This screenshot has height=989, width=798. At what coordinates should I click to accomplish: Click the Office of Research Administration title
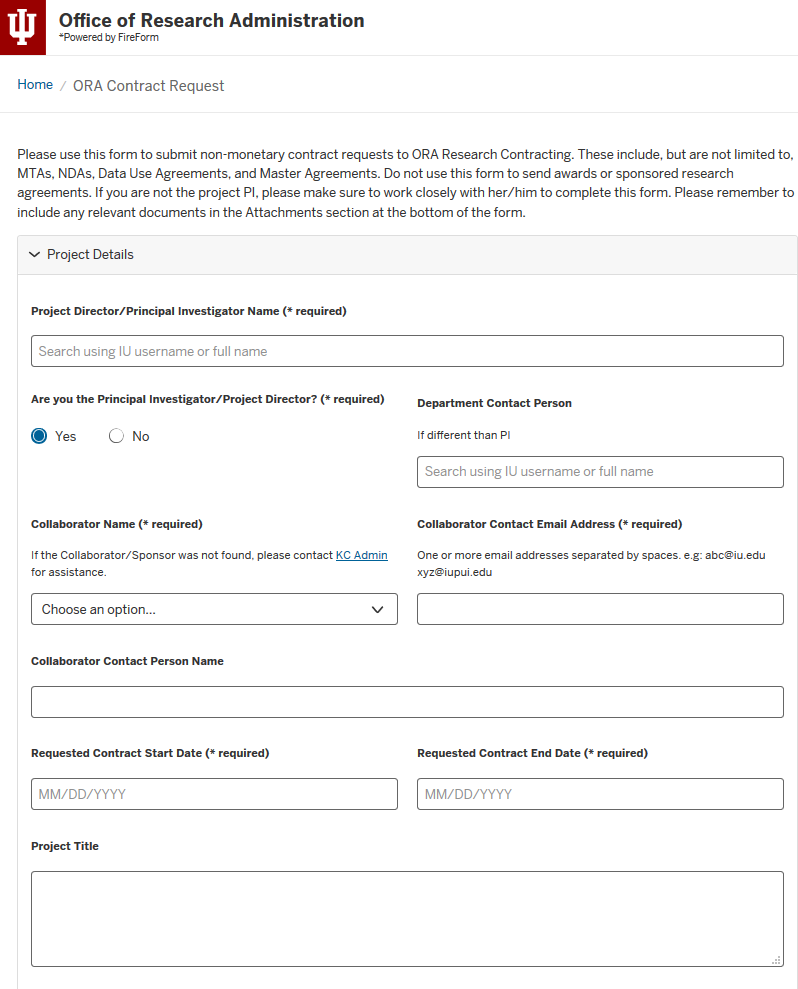[211, 20]
